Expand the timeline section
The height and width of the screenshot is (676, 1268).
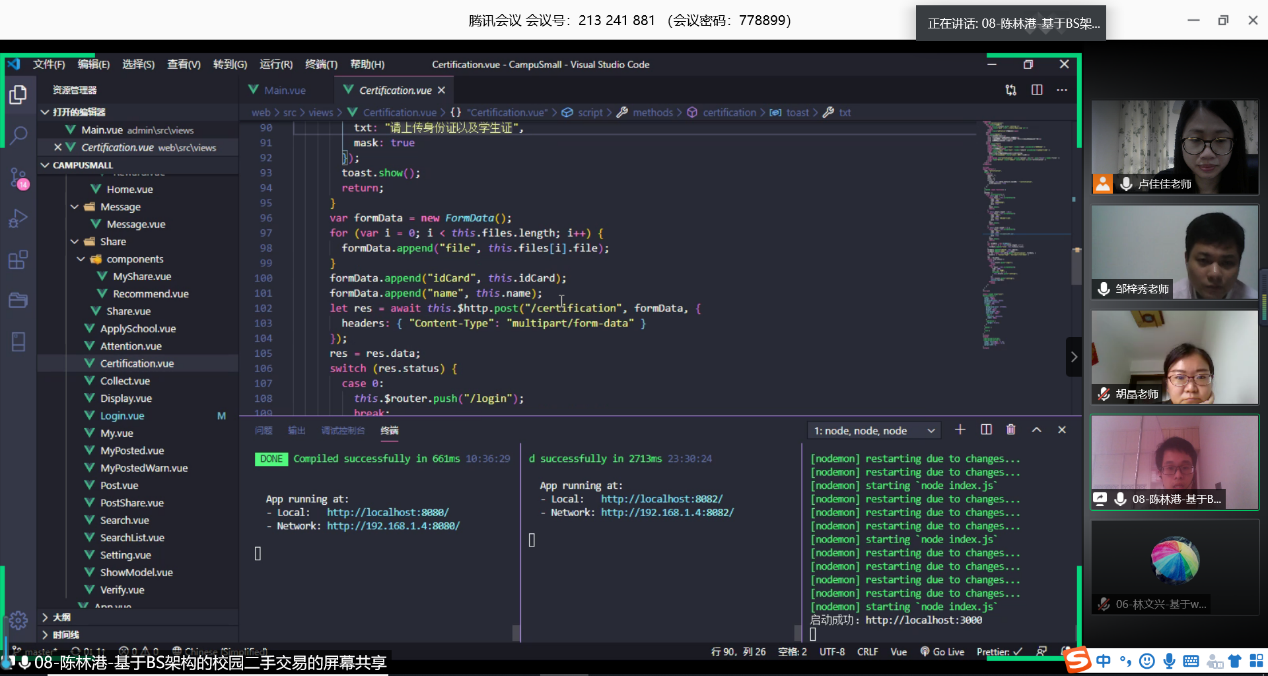click(x=138, y=634)
